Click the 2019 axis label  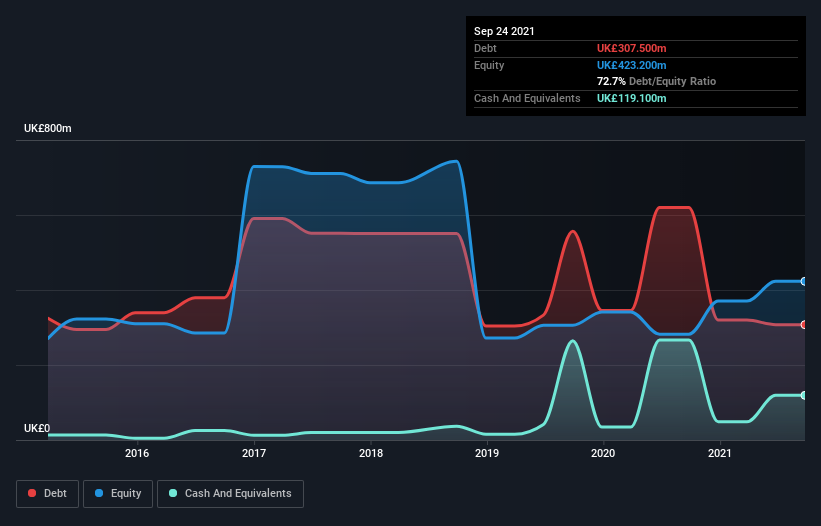487,453
